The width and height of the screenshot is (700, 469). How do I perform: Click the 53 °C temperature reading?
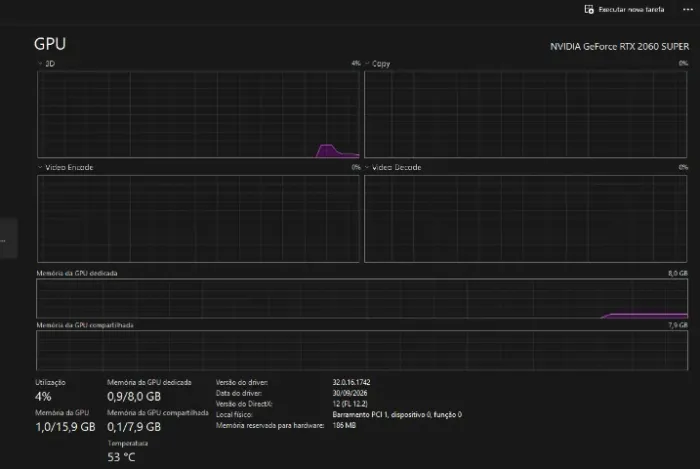121,457
